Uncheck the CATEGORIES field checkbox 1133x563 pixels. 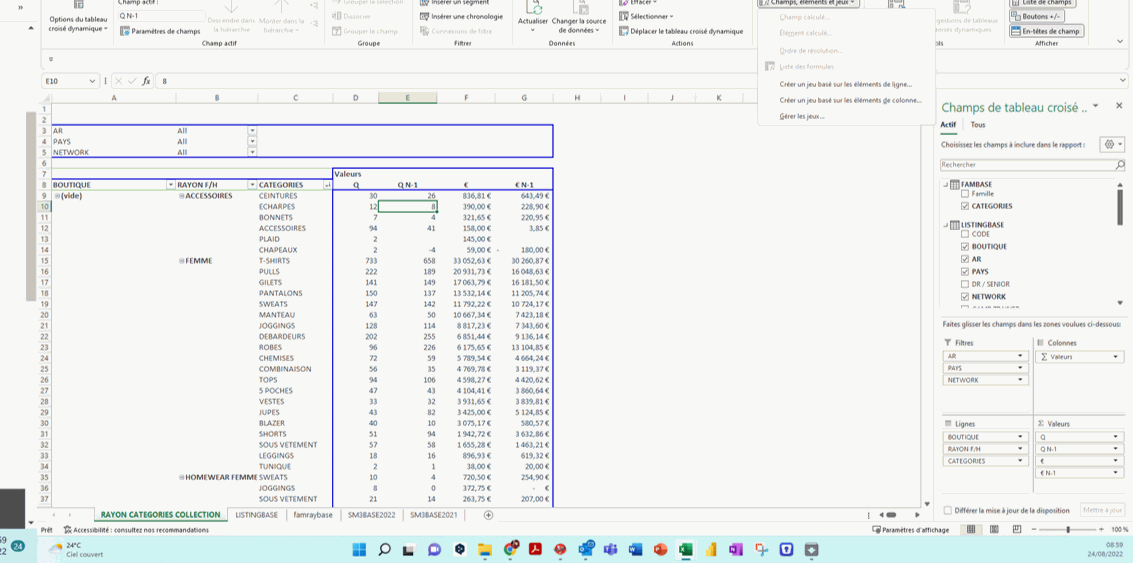pyautogui.click(x=965, y=206)
